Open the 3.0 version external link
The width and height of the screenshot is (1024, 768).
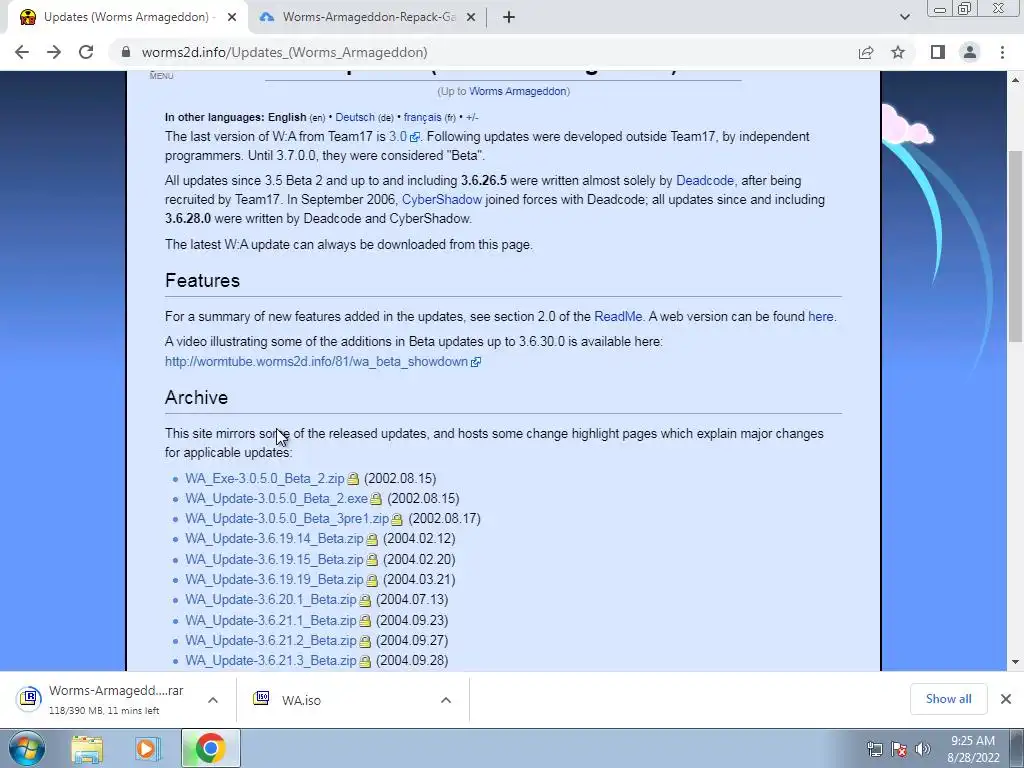tap(404, 136)
